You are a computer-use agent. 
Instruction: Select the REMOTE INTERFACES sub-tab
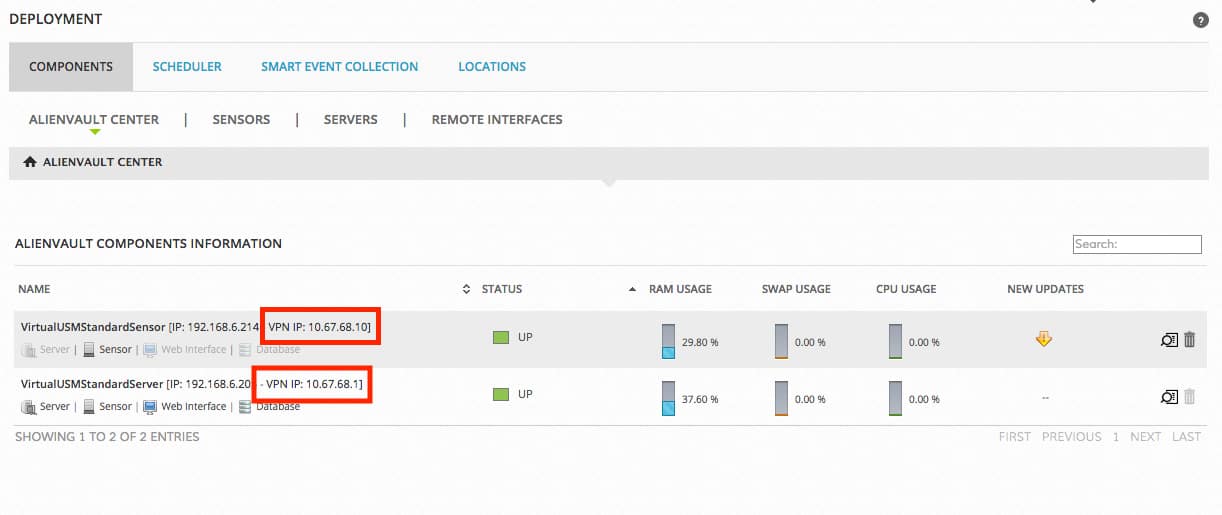(x=497, y=119)
